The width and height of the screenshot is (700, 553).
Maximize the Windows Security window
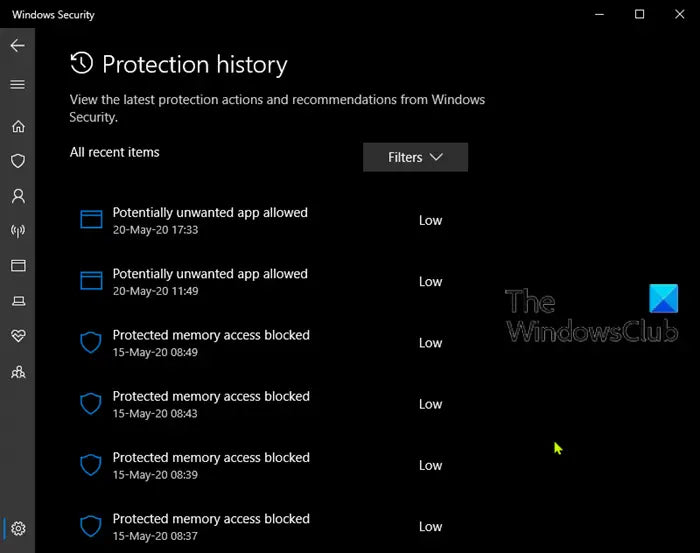639,14
